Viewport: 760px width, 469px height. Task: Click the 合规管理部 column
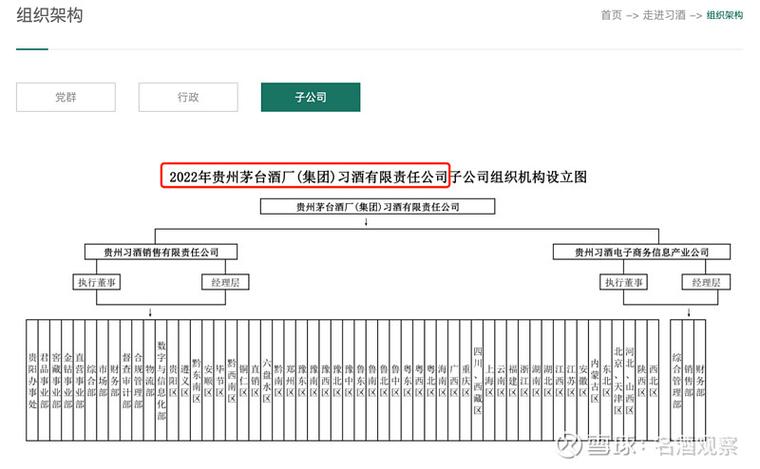[139, 380]
